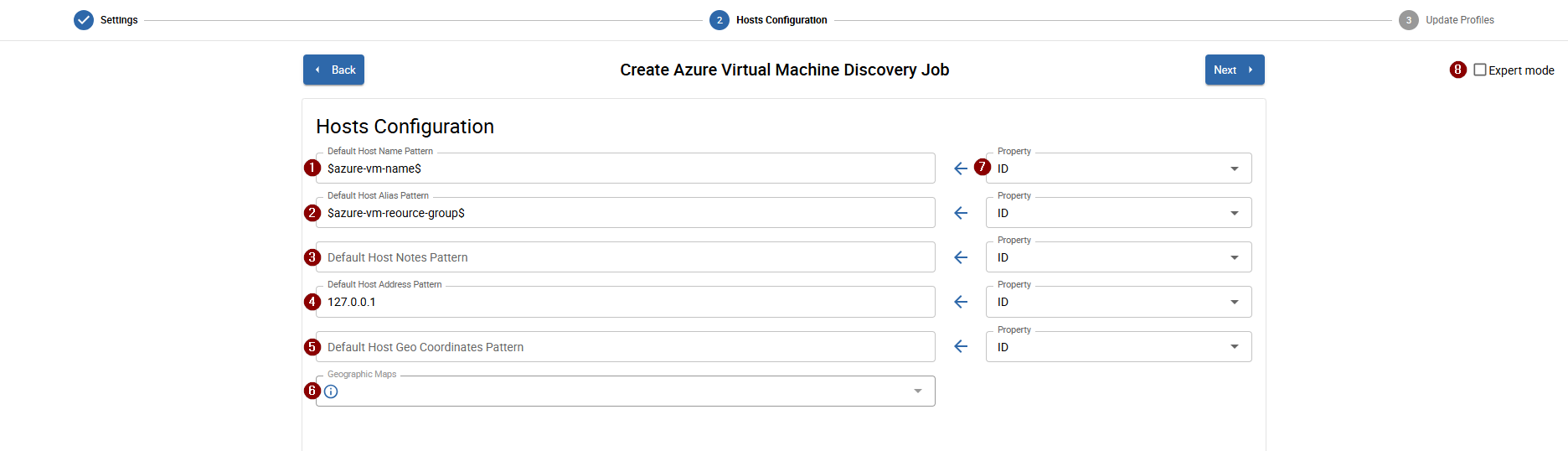Open Property dropdown for Host Notes Pattern
The width and height of the screenshot is (1568, 451).
[1118, 257]
